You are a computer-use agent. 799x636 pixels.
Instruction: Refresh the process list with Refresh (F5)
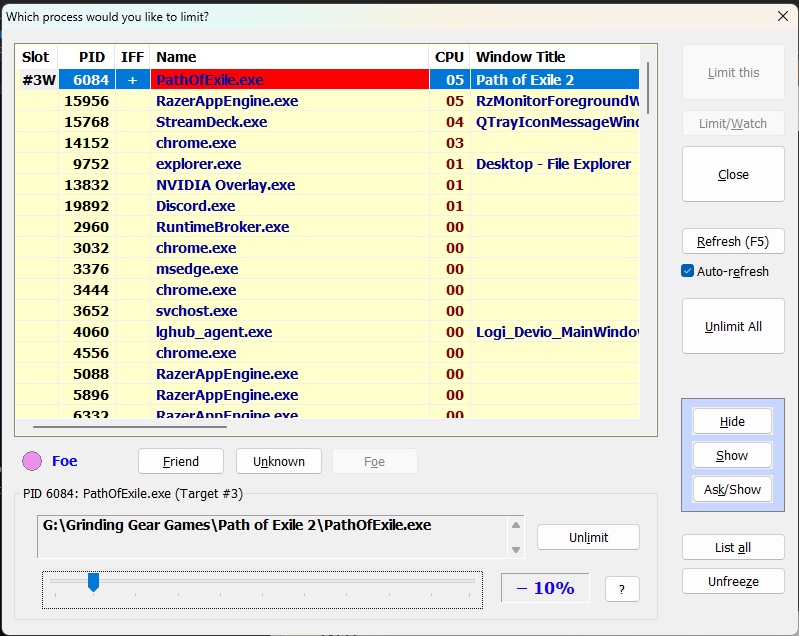[733, 241]
